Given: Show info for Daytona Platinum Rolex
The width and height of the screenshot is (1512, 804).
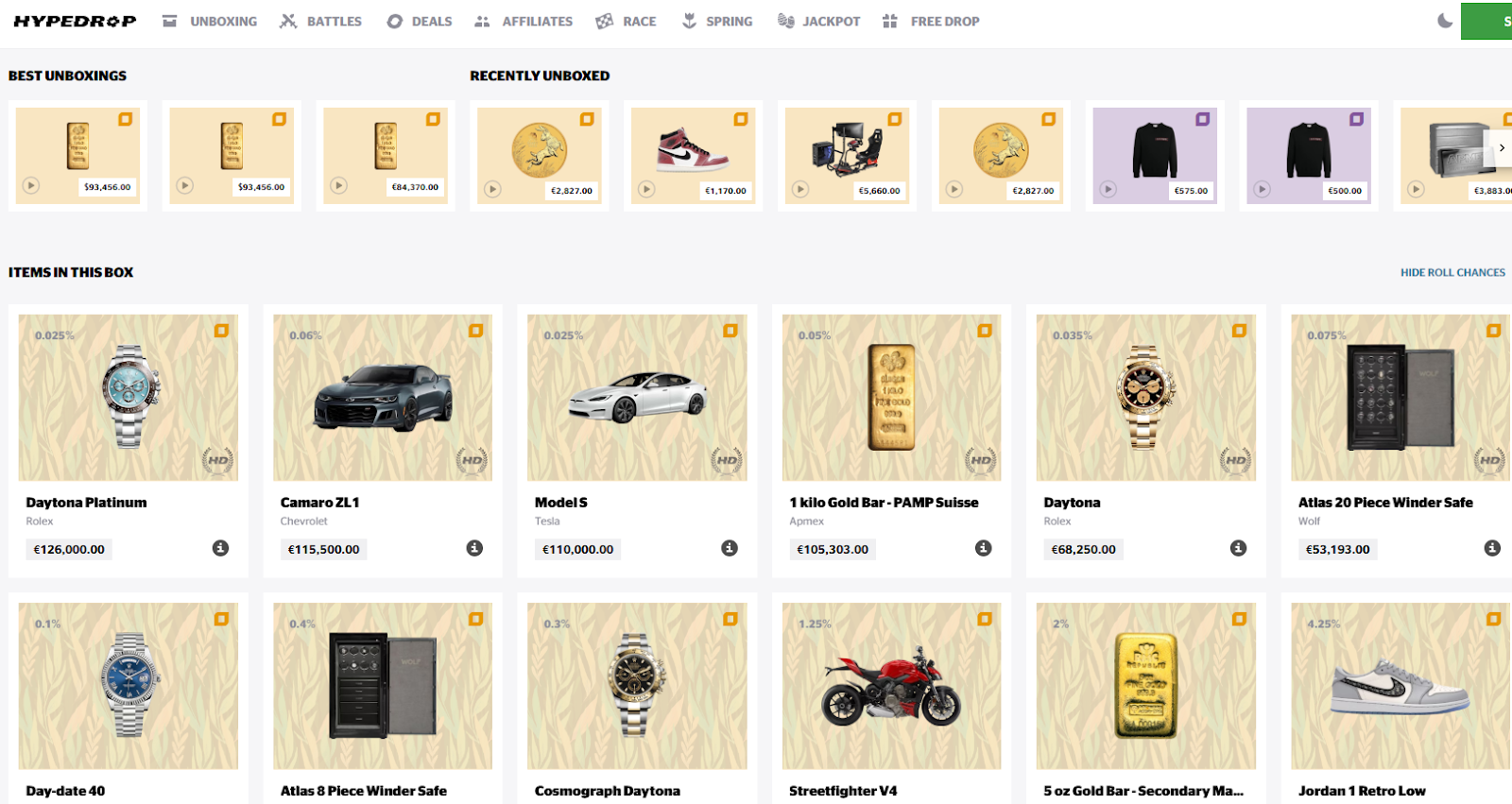Looking at the screenshot, I should [220, 548].
